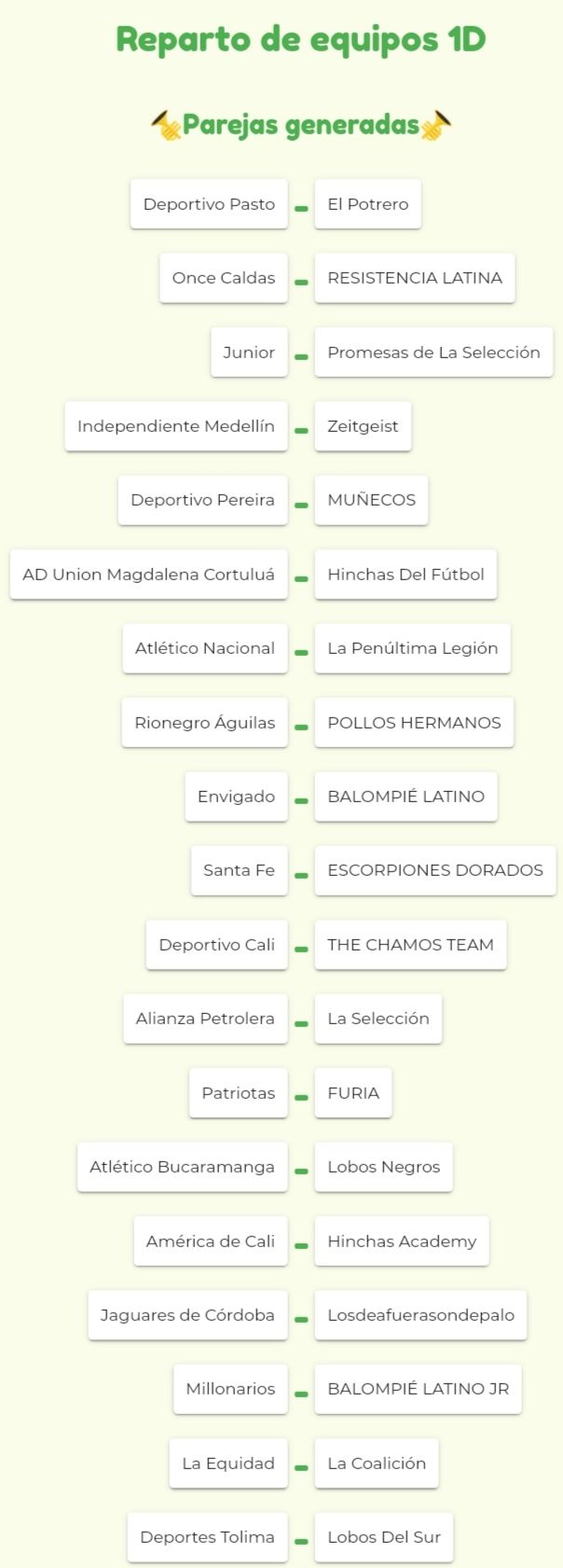The height and width of the screenshot is (1568, 563).
Task: Select the Atlético Nacional chip
Action: [205, 648]
